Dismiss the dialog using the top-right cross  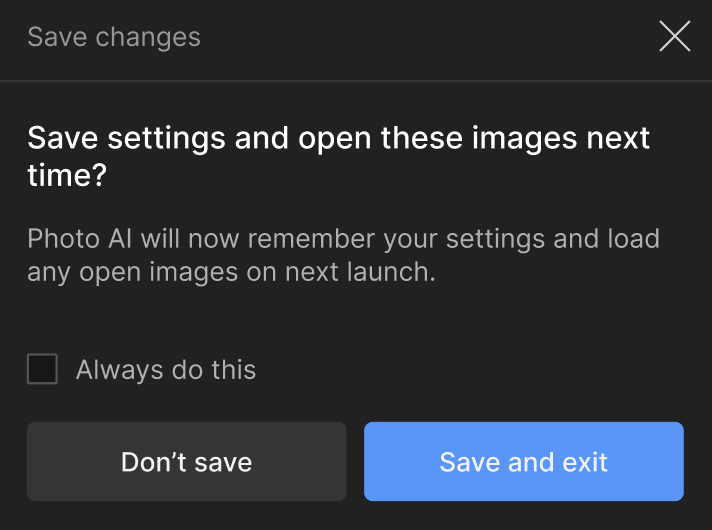tap(675, 37)
